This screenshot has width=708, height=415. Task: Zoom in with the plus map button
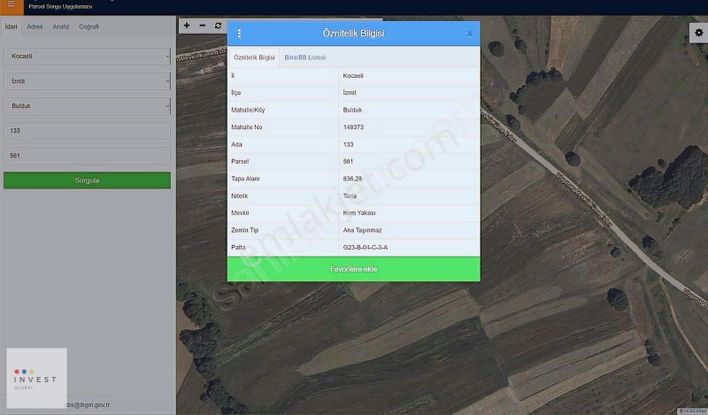pyautogui.click(x=186, y=26)
